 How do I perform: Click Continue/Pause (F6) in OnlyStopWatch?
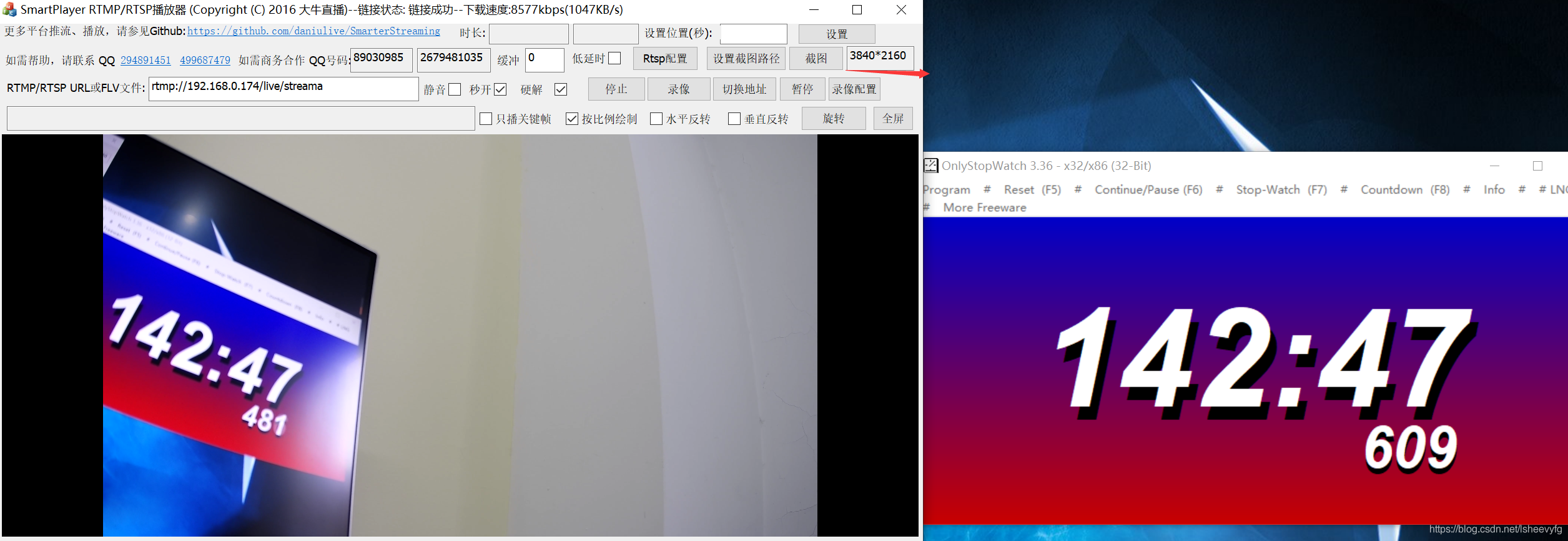1148,190
